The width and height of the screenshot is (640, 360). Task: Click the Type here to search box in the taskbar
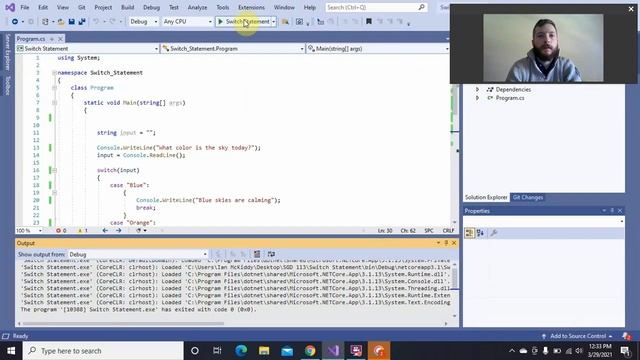103,351
